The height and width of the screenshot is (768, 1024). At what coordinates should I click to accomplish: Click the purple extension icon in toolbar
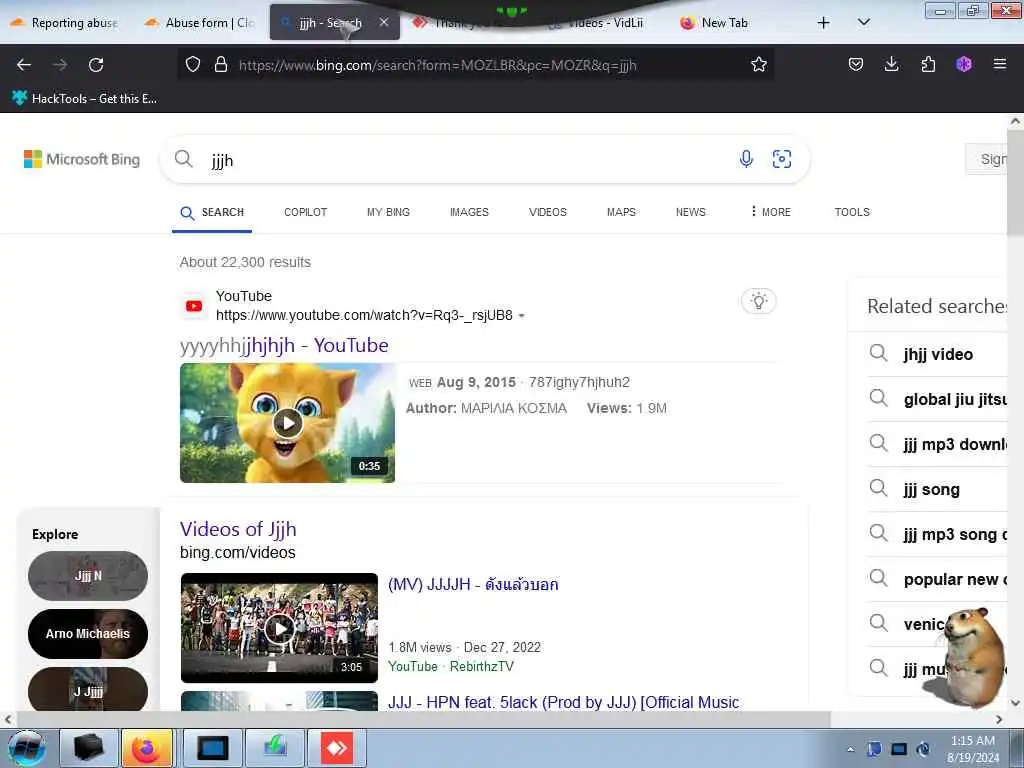(964, 64)
